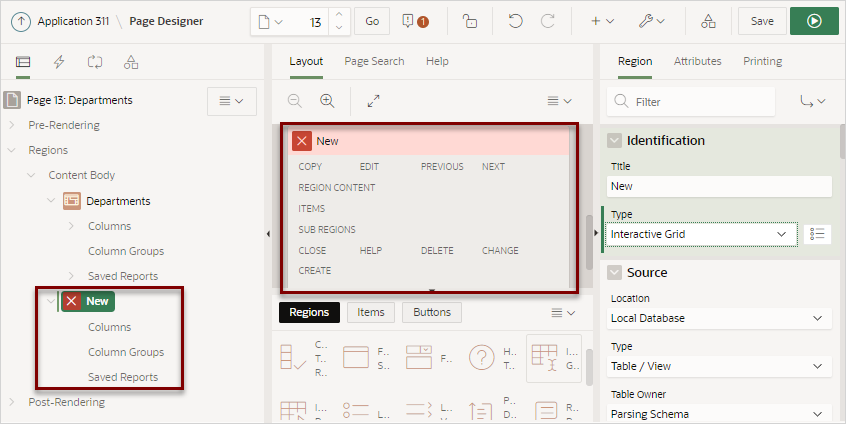Switch to the Layout tab
This screenshot has width=846, height=424.
point(306,61)
